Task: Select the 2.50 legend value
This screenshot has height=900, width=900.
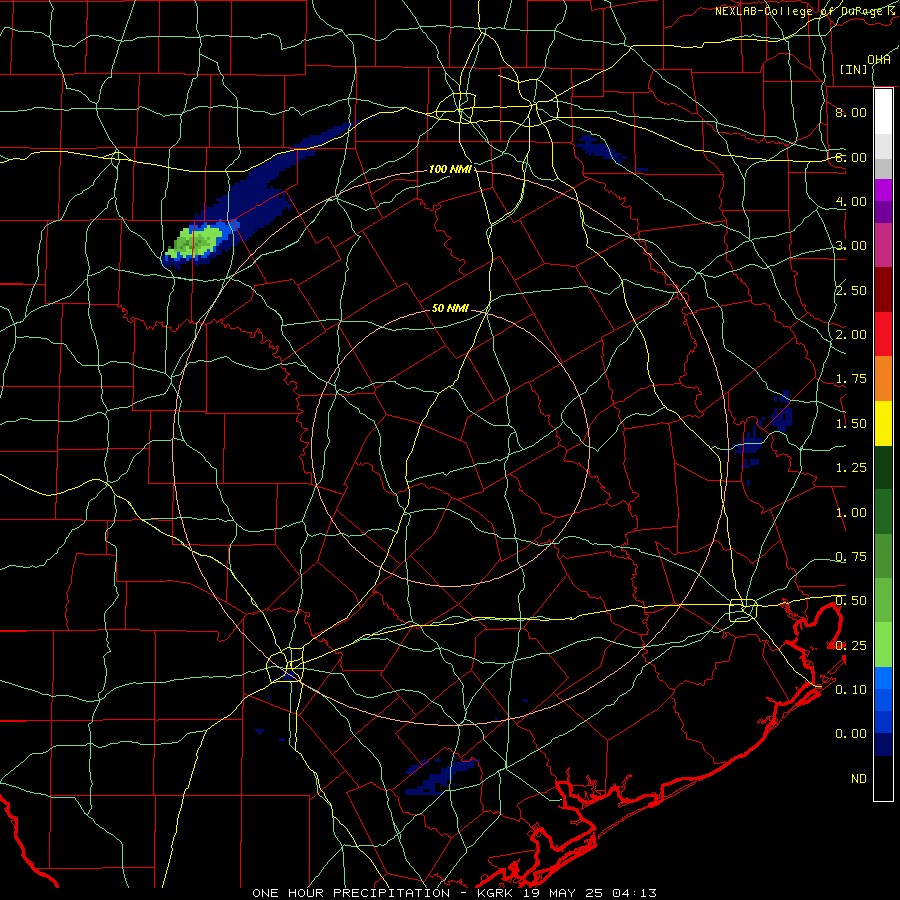Action: pos(851,290)
